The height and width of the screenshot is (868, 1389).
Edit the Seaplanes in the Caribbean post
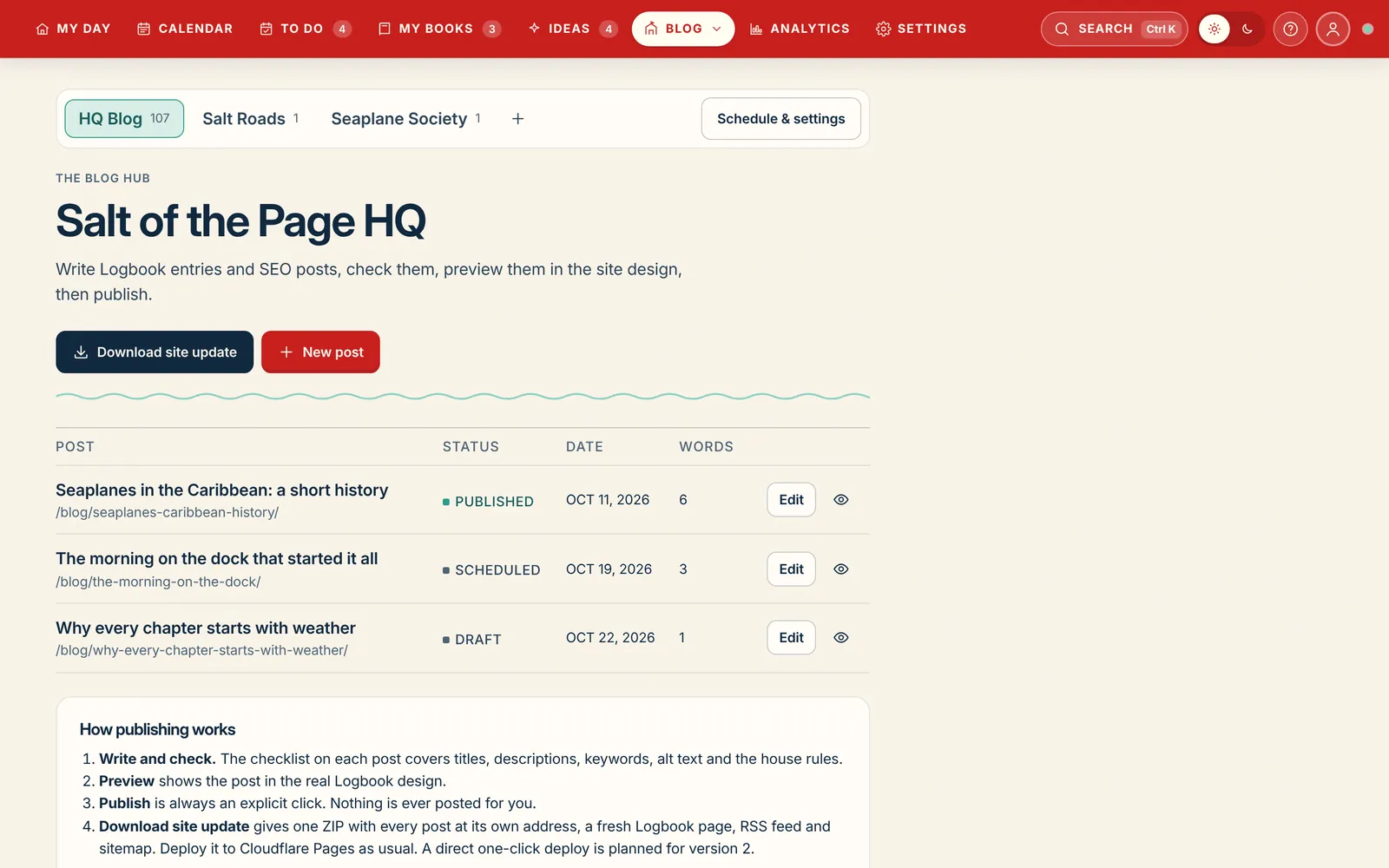click(x=791, y=500)
